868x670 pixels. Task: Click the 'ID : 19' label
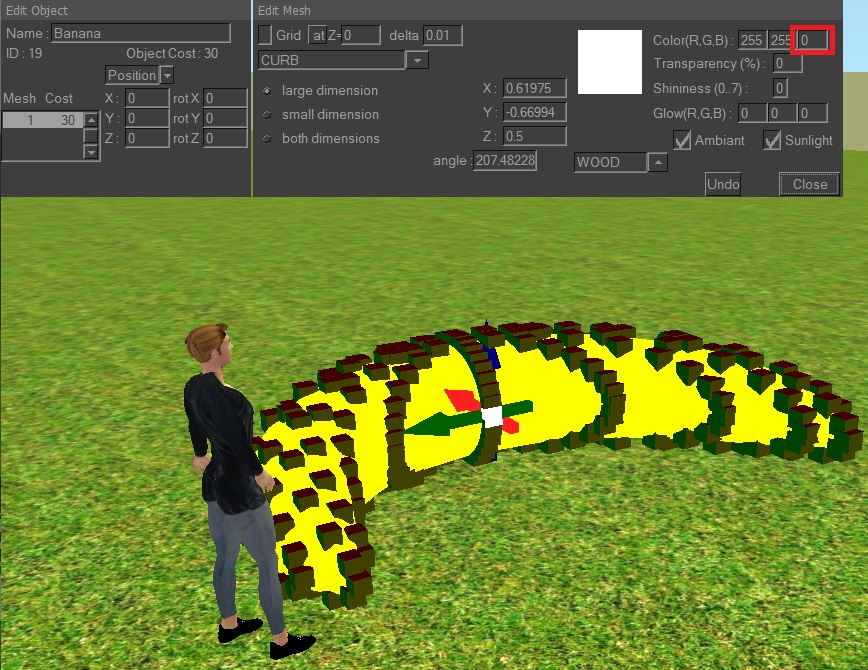point(24,53)
